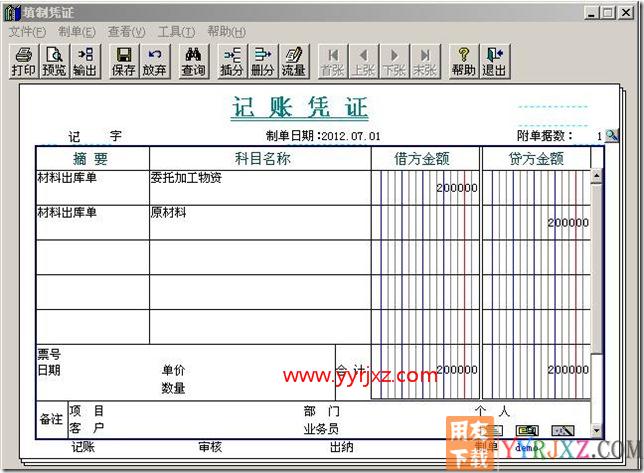Click the 数量 label
Screen dimensions: 644x473
173,388
